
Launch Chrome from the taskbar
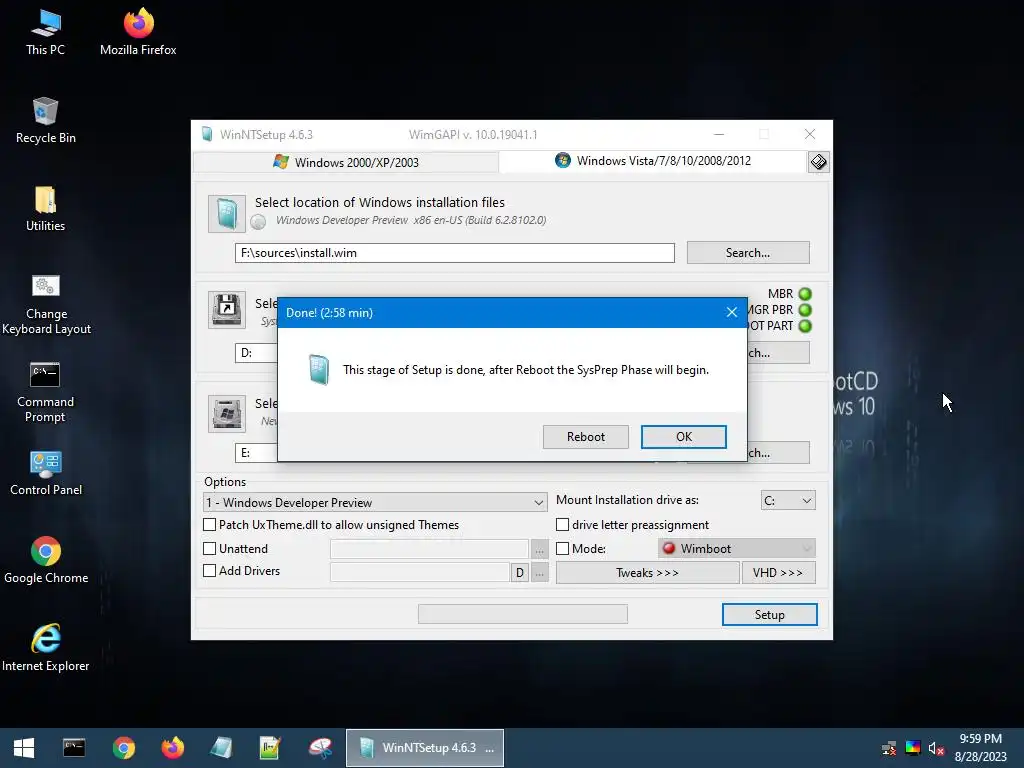pos(123,748)
